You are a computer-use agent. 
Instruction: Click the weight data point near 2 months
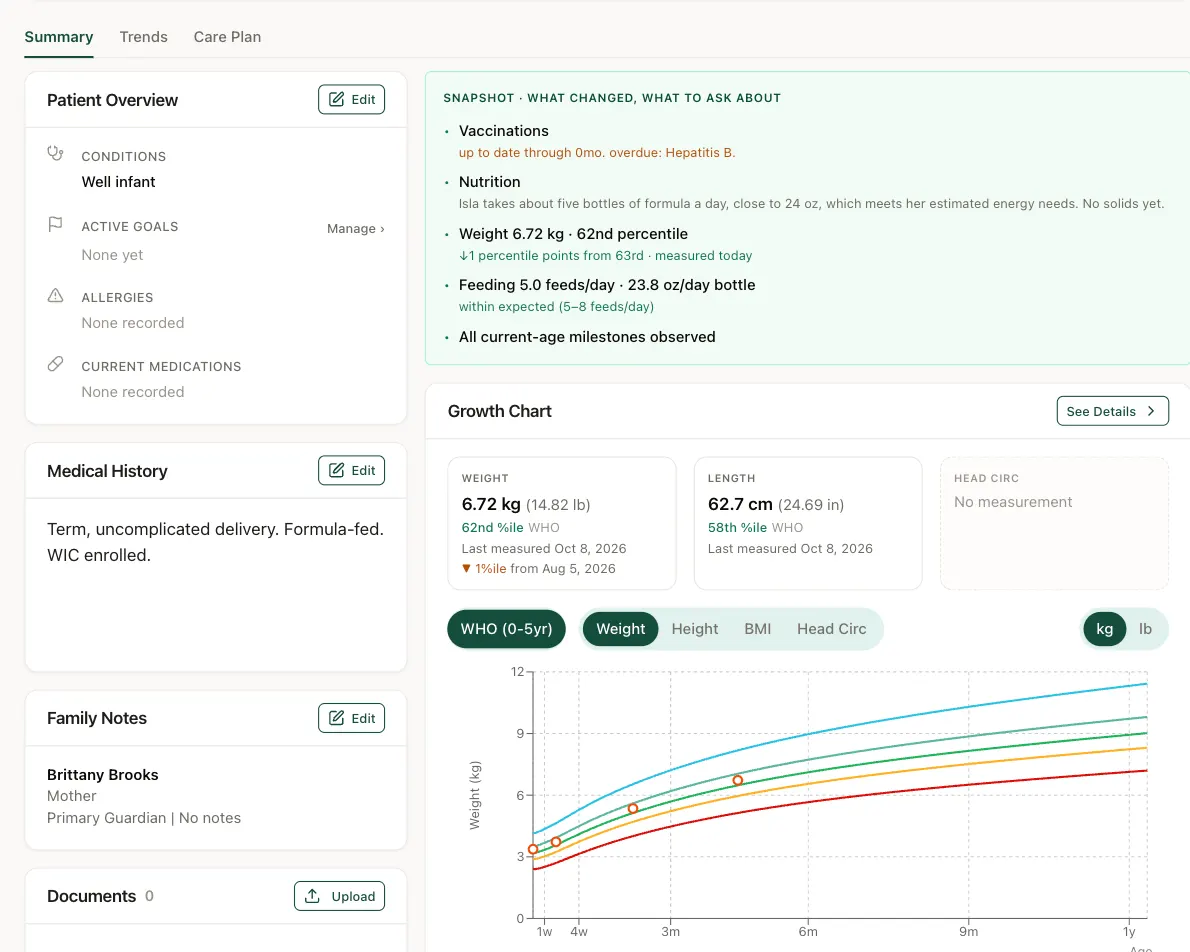pos(633,809)
